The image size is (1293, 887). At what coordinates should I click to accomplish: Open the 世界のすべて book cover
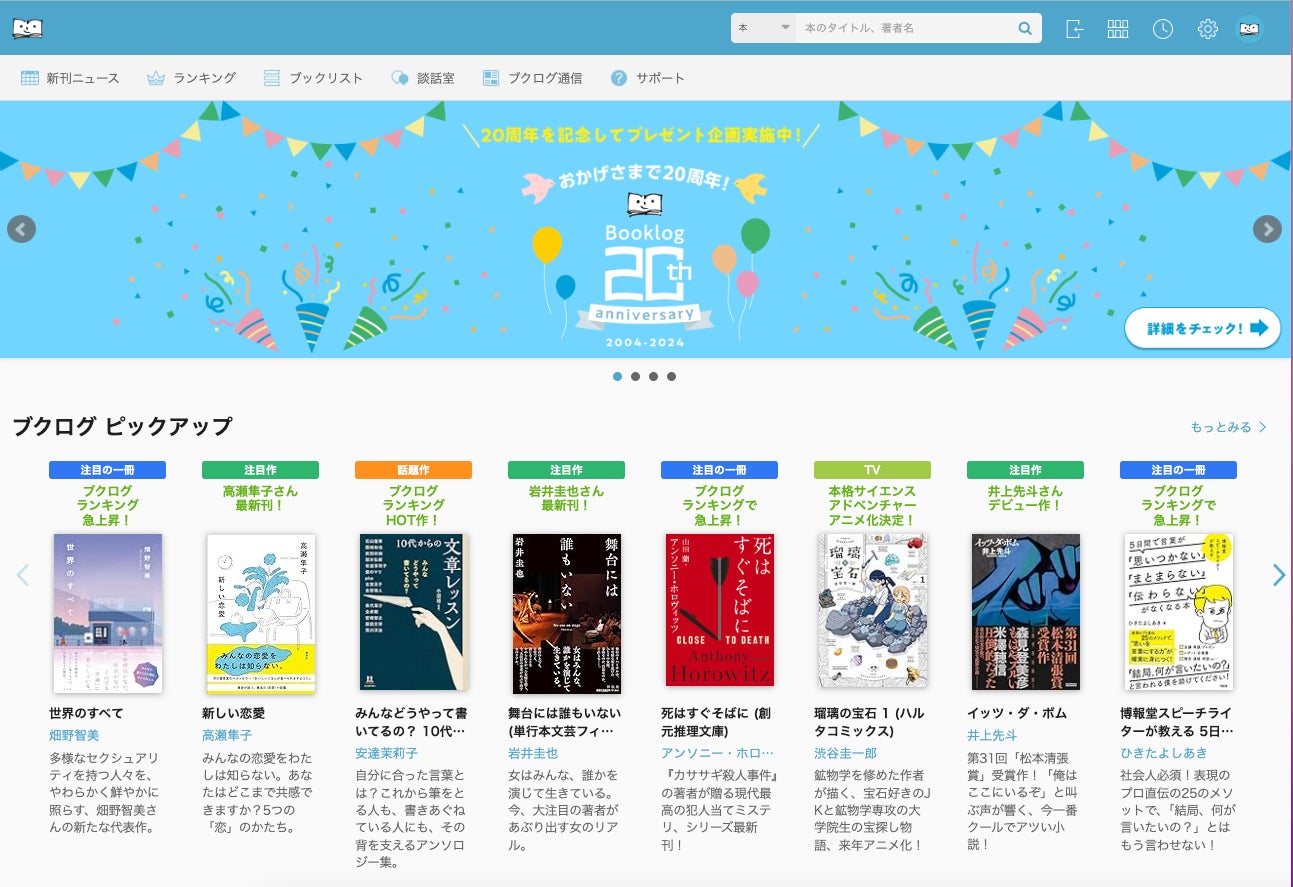coord(107,614)
